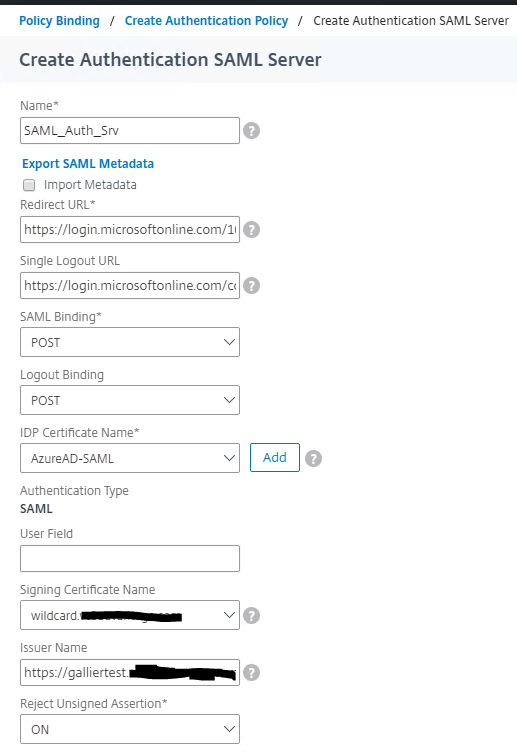Viewport: 517px width, 754px height.
Task: Show help for Single Logout URL
Action: click(x=251, y=286)
